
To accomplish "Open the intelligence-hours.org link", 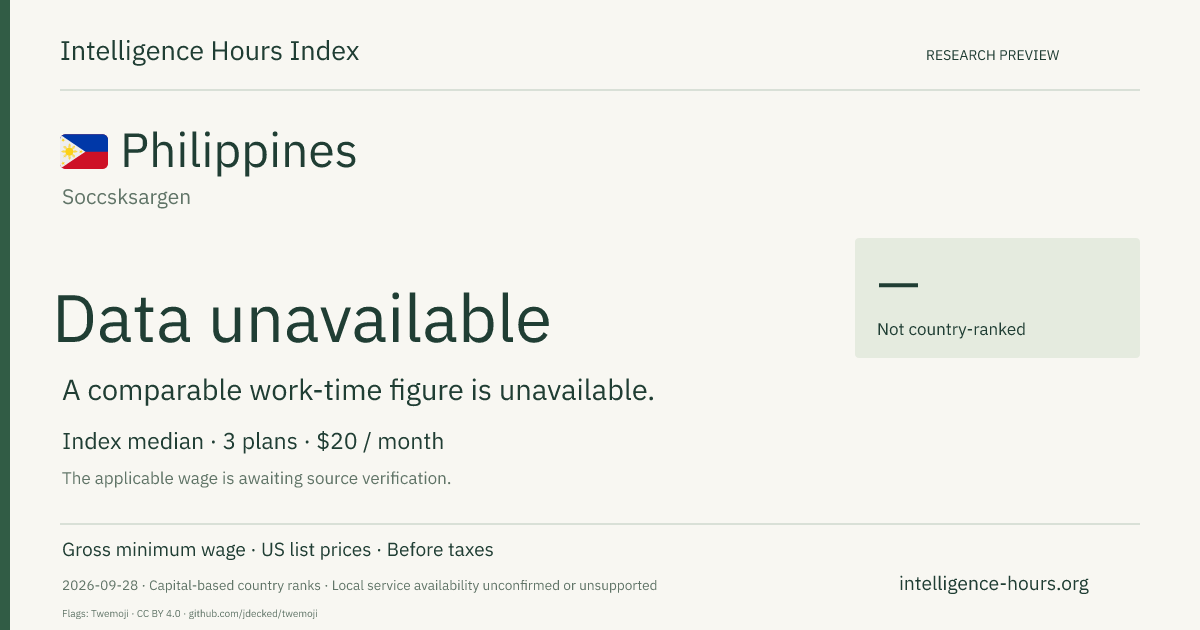I will coord(994,584).
